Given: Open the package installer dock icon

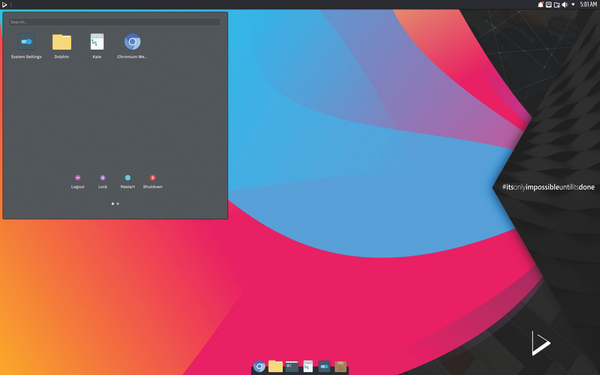Looking at the screenshot, I should pos(341,367).
